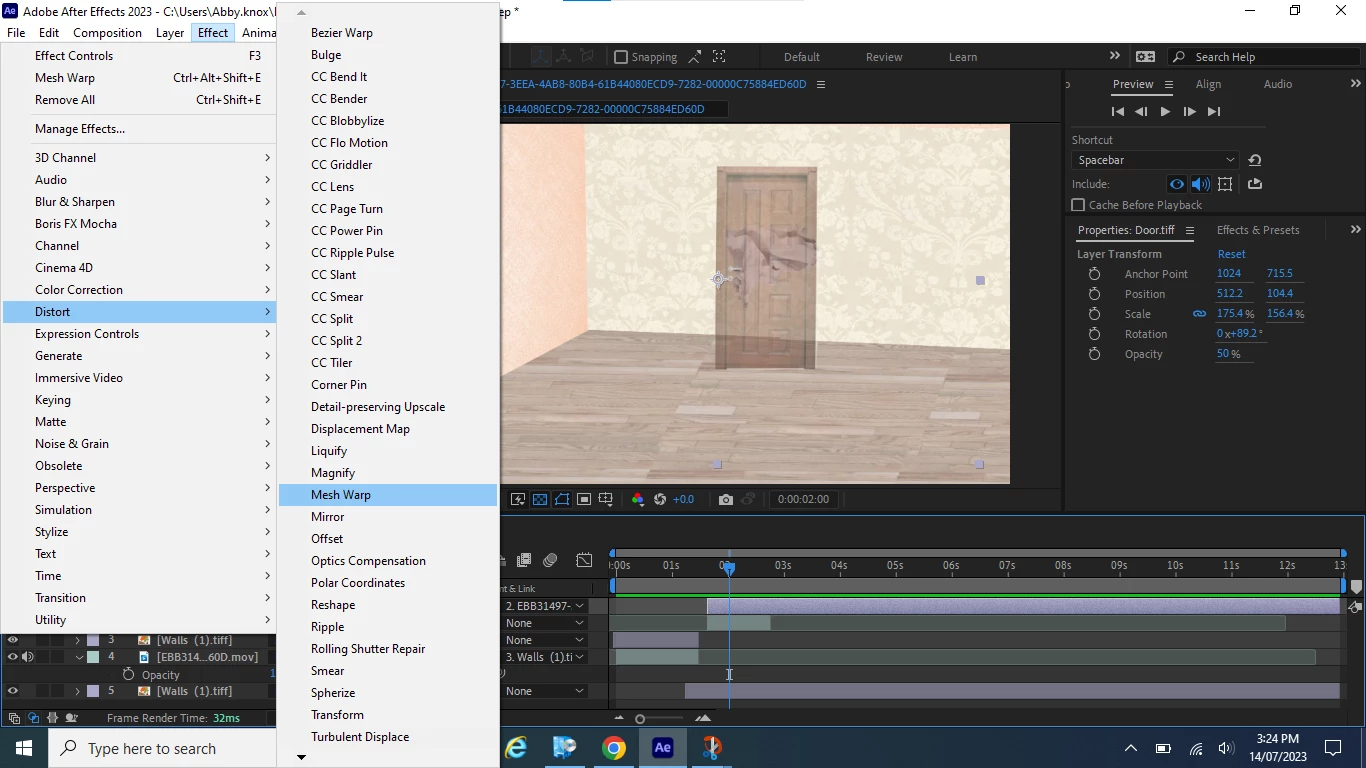Switch to the Align tab
Viewport: 1366px width, 768px height.
tap(1208, 84)
